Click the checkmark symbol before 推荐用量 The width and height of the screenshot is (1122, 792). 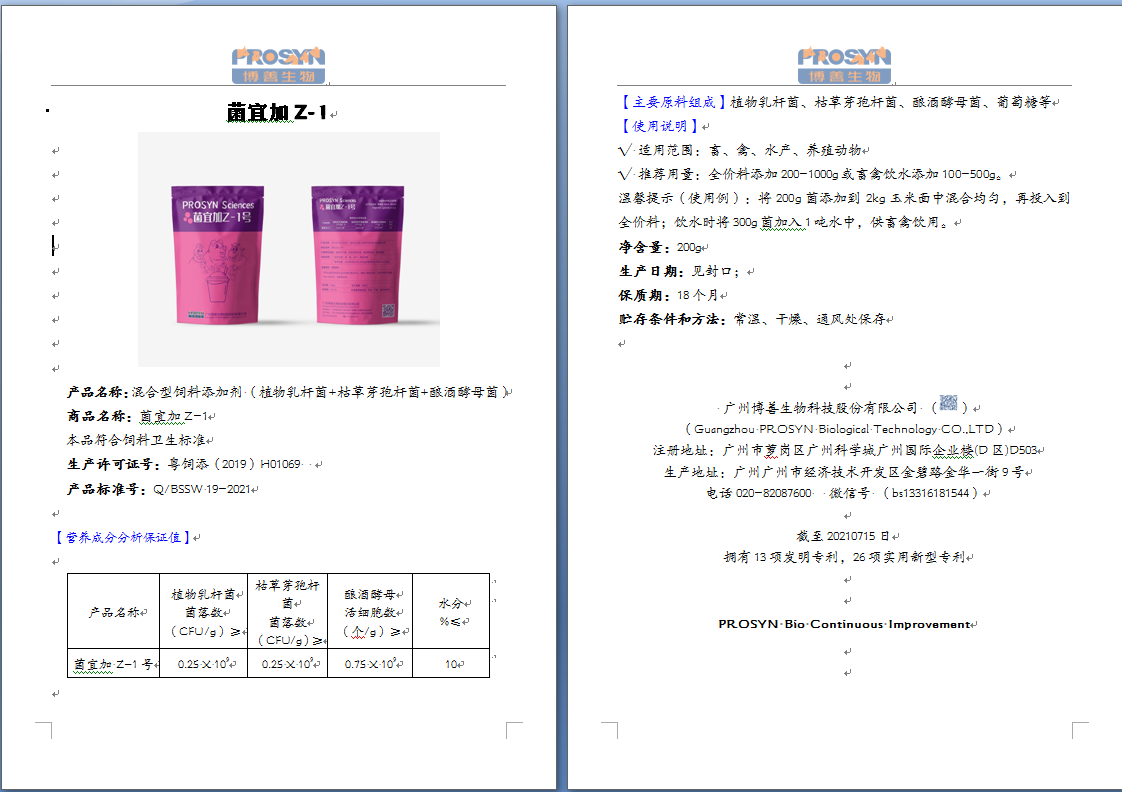625,174
